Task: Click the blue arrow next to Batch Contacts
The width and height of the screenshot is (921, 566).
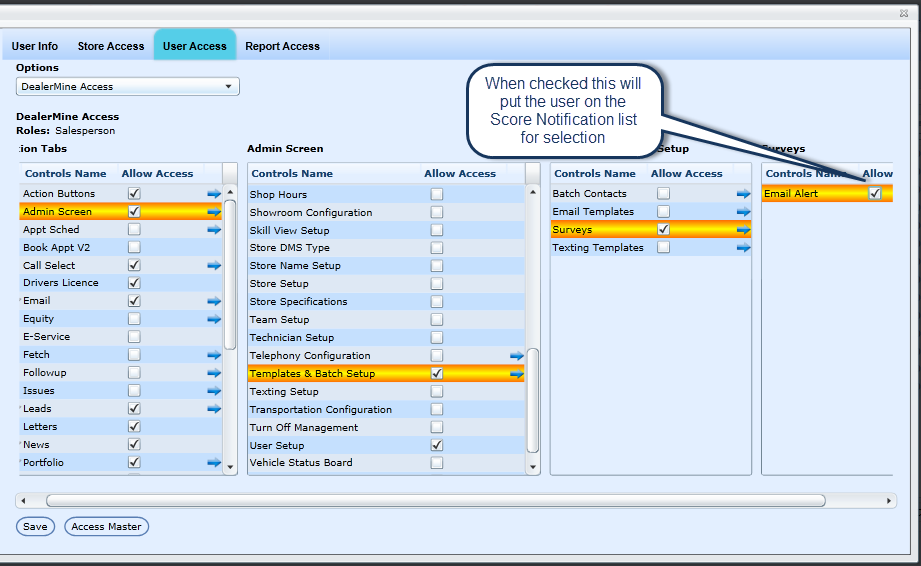Action: point(743,194)
